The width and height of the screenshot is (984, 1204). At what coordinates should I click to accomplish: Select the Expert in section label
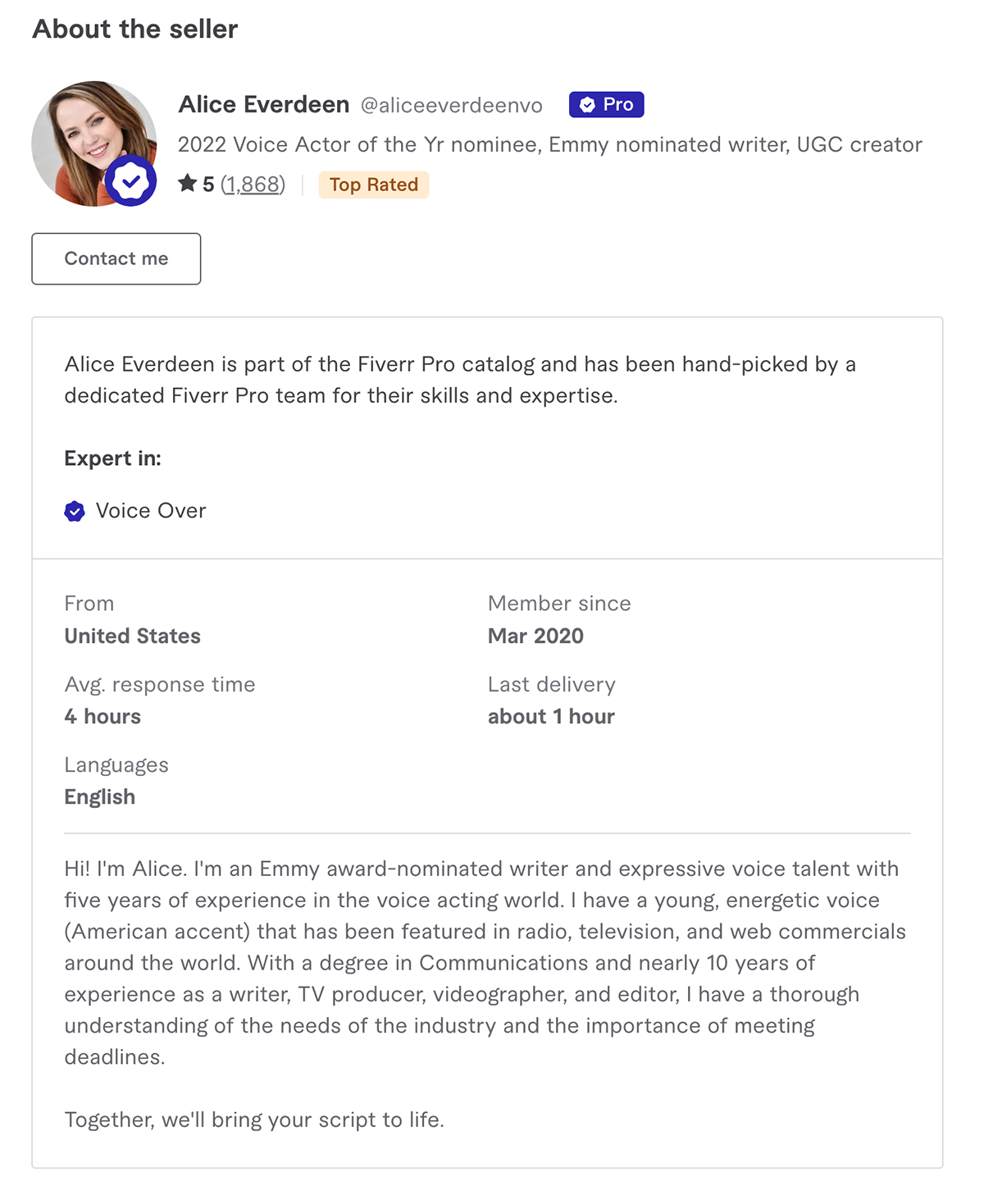point(112,458)
